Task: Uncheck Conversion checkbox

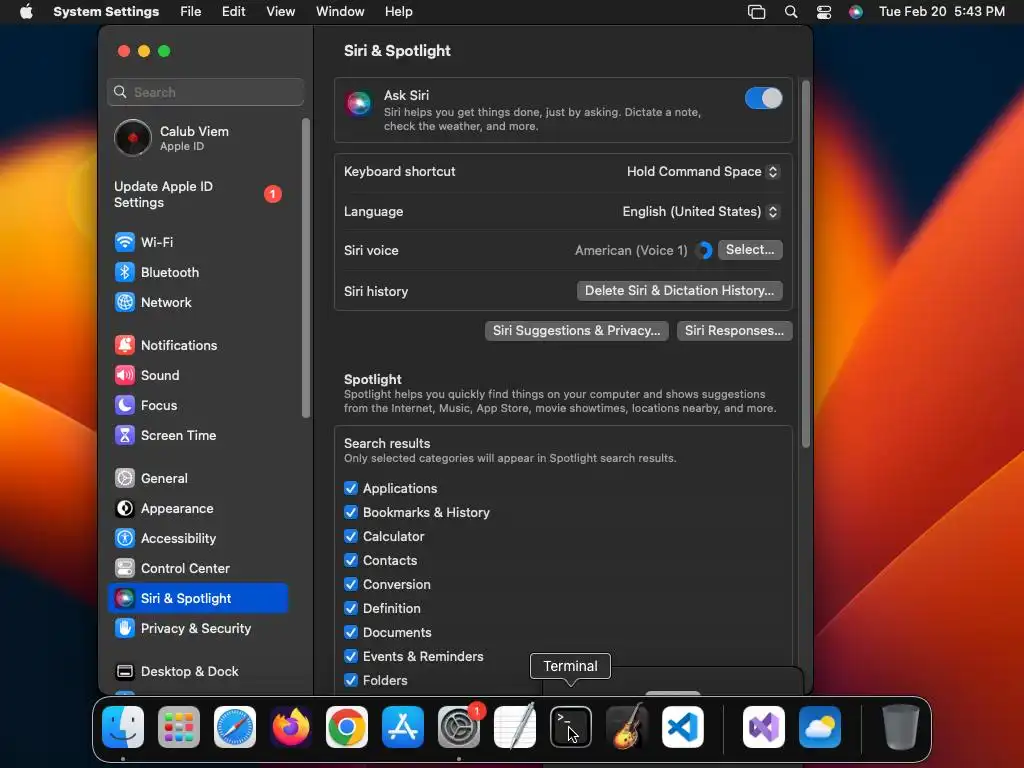Action: pos(351,584)
